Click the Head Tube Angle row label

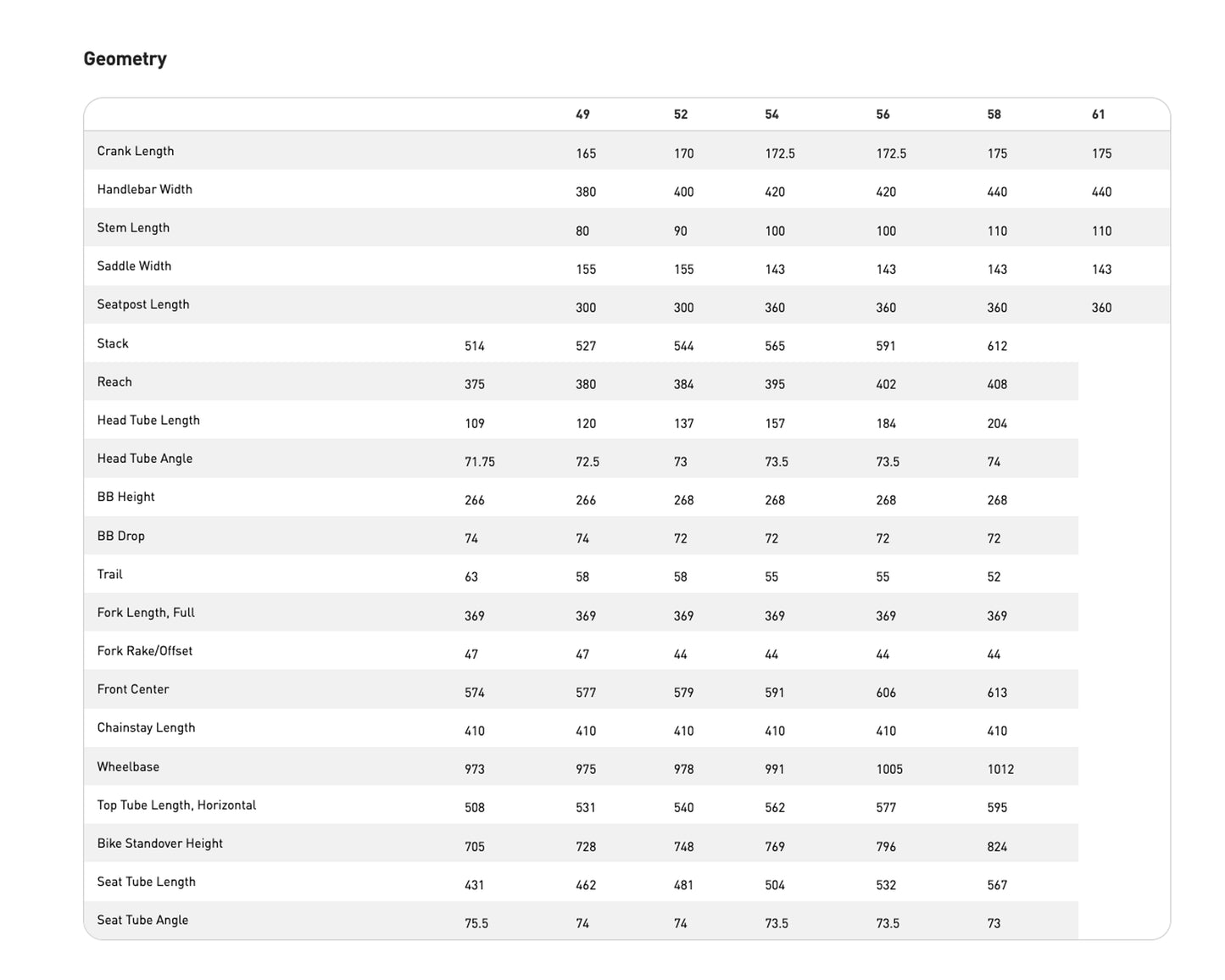pyautogui.click(x=145, y=459)
